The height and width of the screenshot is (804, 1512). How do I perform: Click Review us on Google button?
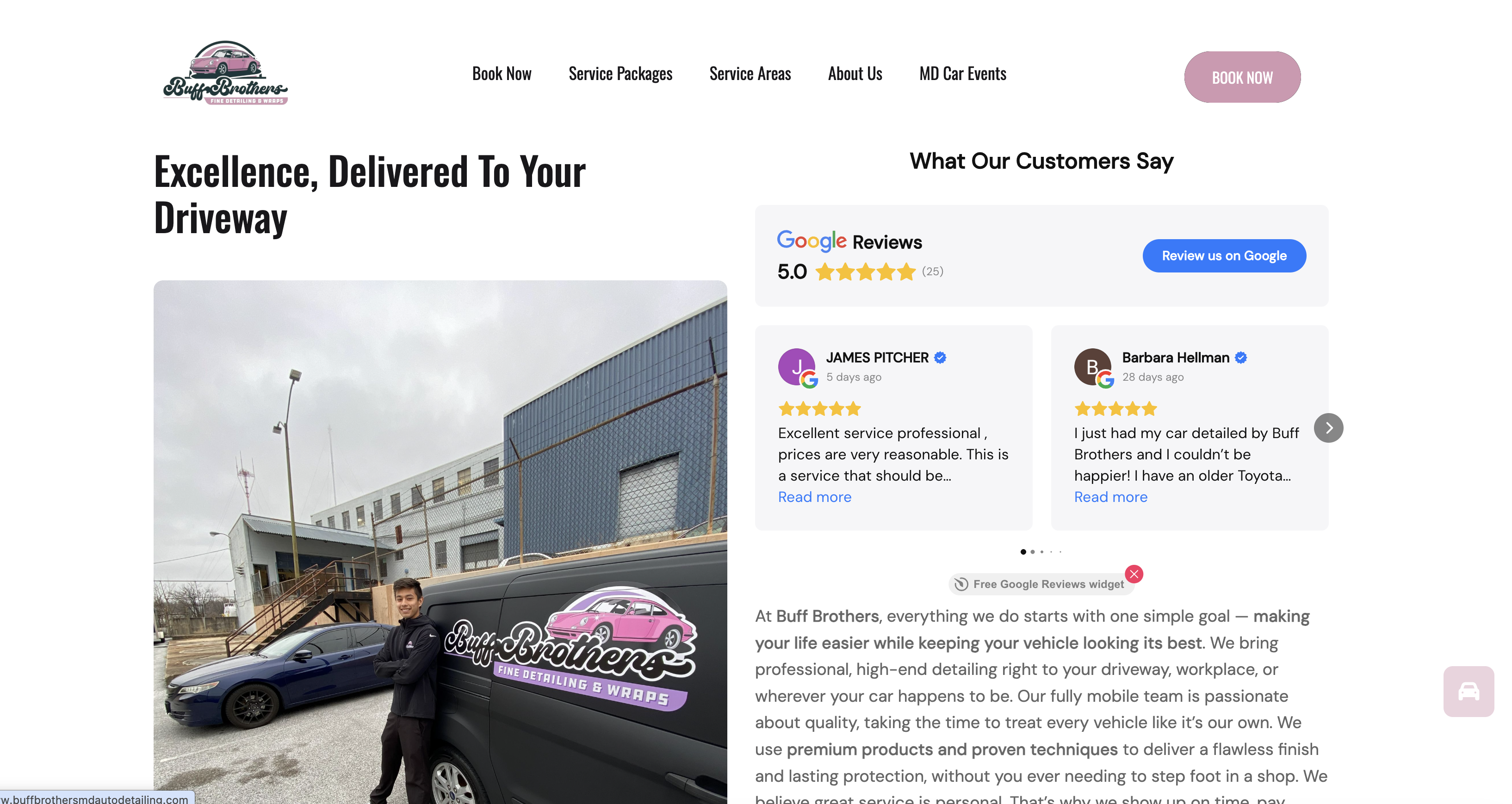point(1224,256)
